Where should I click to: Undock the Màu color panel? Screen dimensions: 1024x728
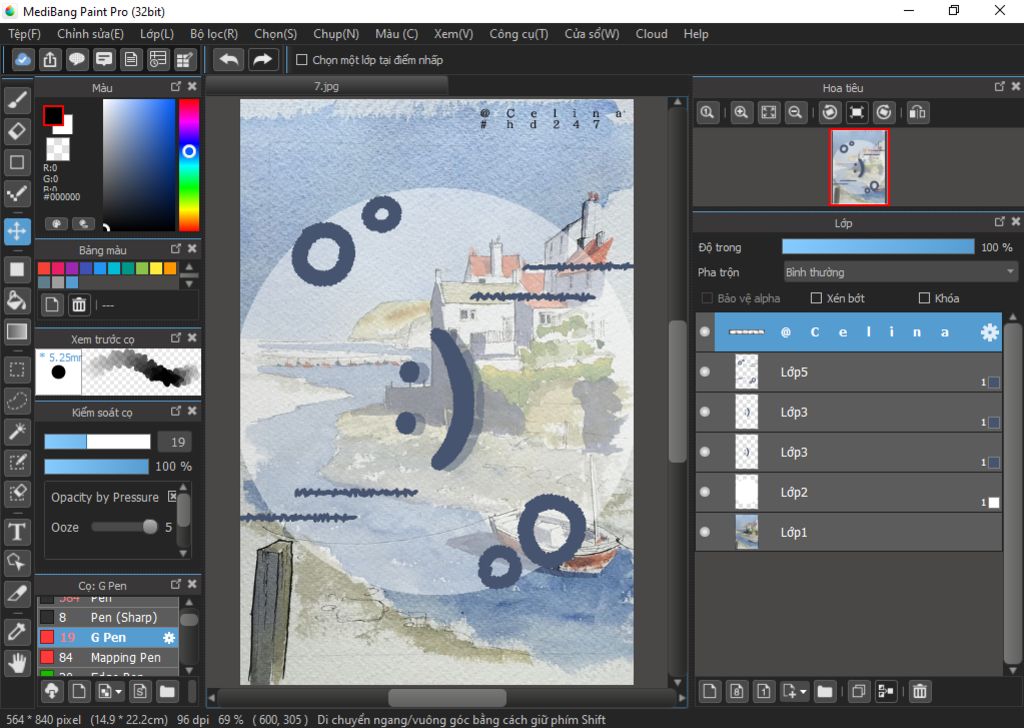(x=176, y=86)
